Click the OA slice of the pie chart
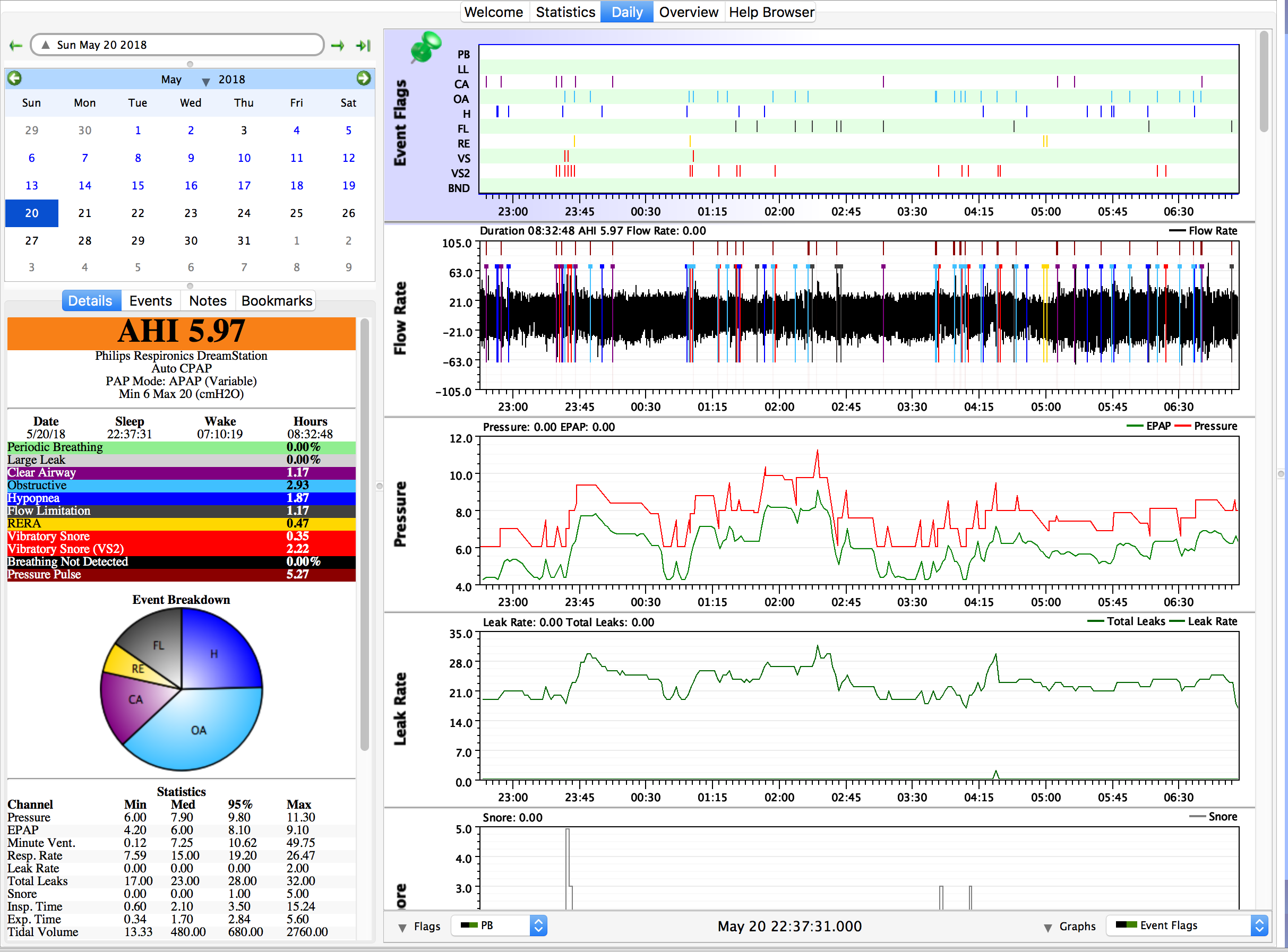Viewport: 1288px width, 952px height. [x=199, y=731]
